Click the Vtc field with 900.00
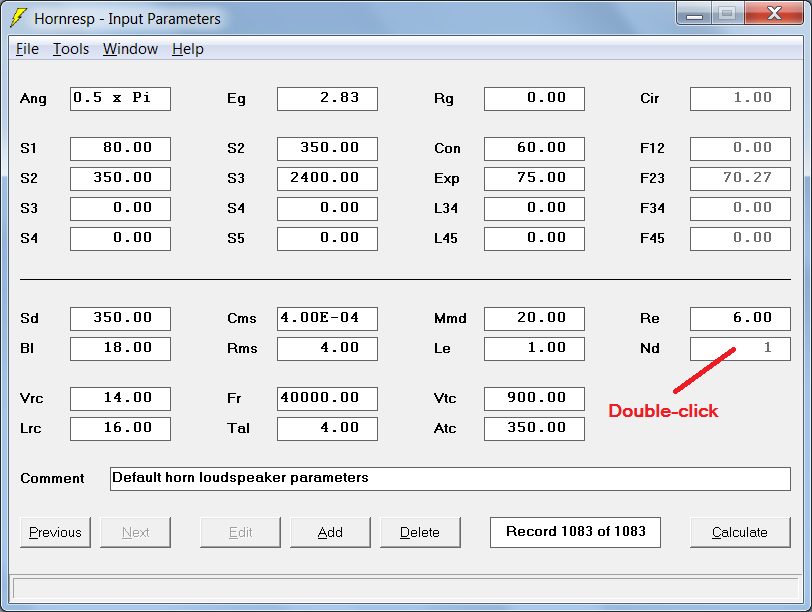This screenshot has height=612, width=812. tap(534, 399)
